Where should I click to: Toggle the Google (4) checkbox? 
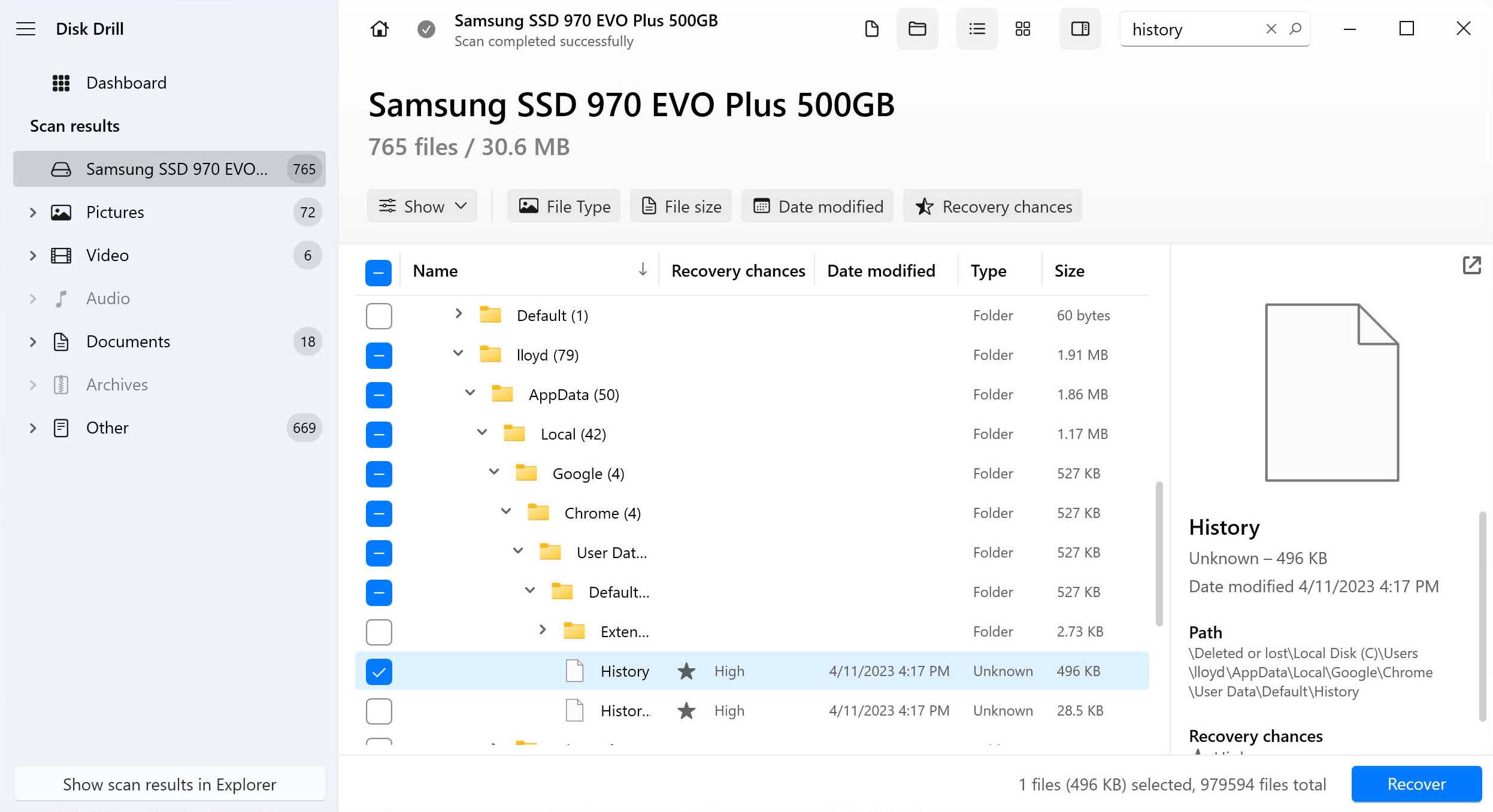378,474
